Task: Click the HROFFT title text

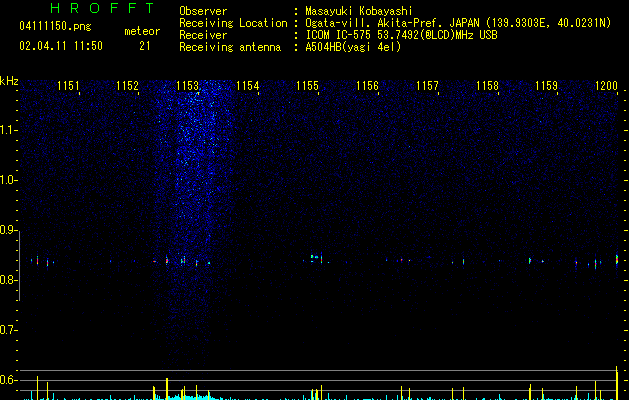Action: (103, 8)
